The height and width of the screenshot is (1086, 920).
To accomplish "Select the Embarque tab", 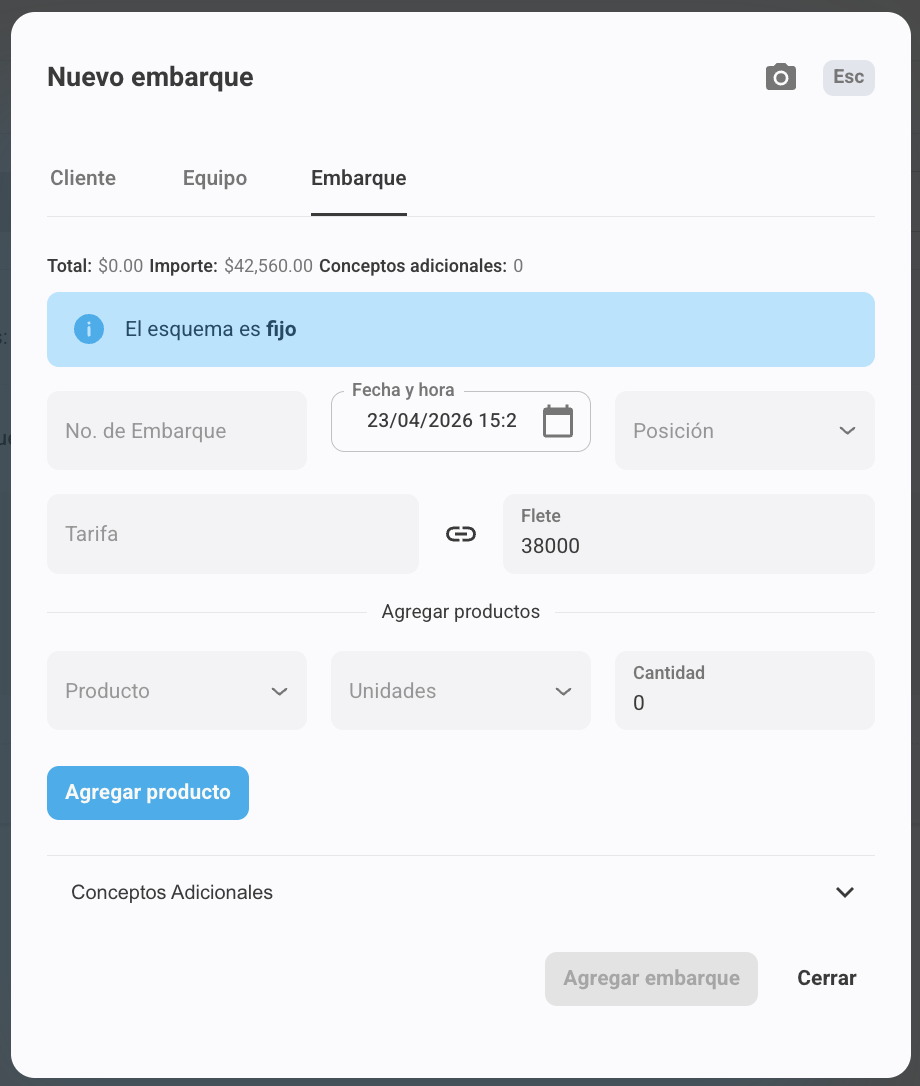I will [359, 178].
